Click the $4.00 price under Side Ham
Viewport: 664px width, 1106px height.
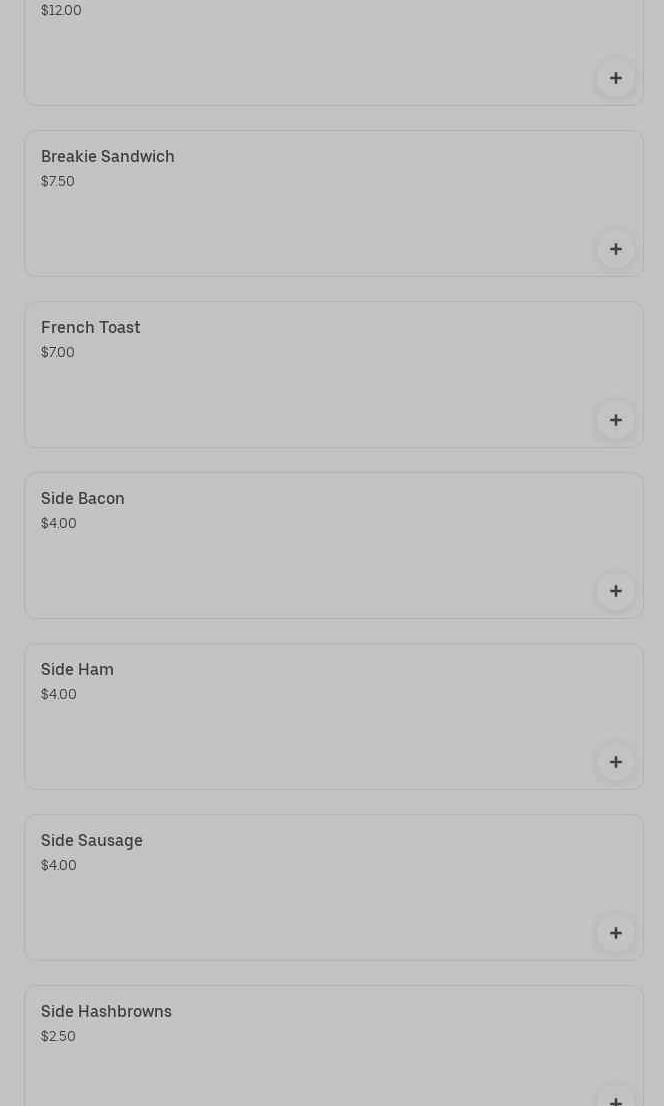click(x=59, y=695)
